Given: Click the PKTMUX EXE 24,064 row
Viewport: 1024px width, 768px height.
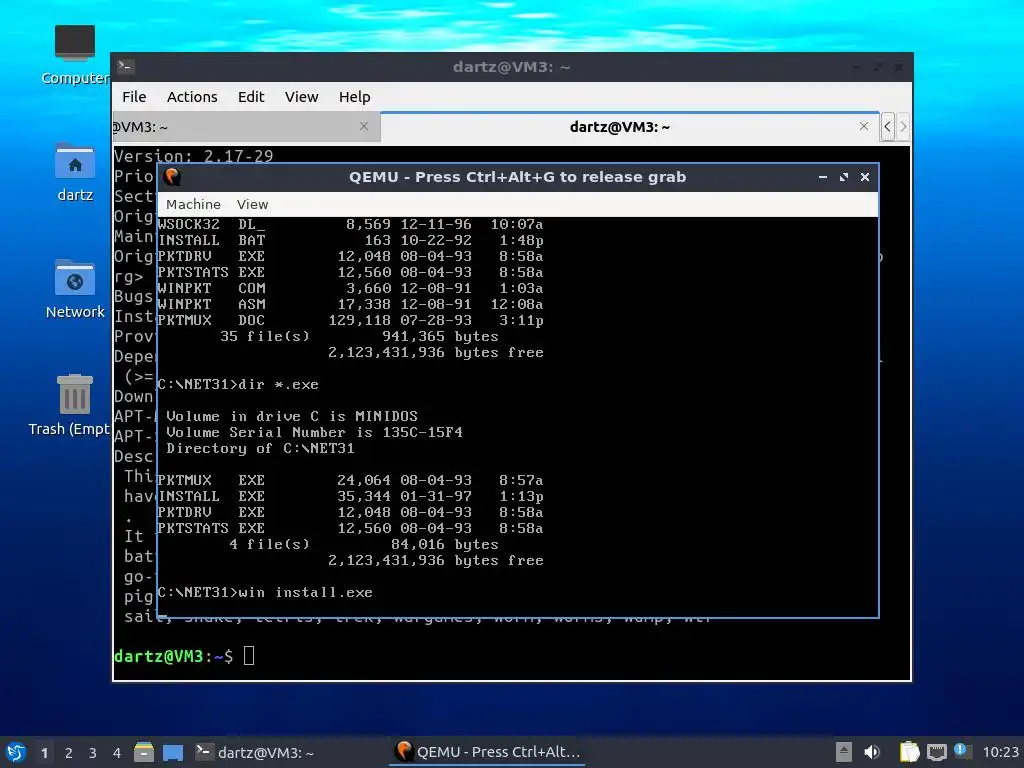Looking at the screenshot, I should pos(350,480).
